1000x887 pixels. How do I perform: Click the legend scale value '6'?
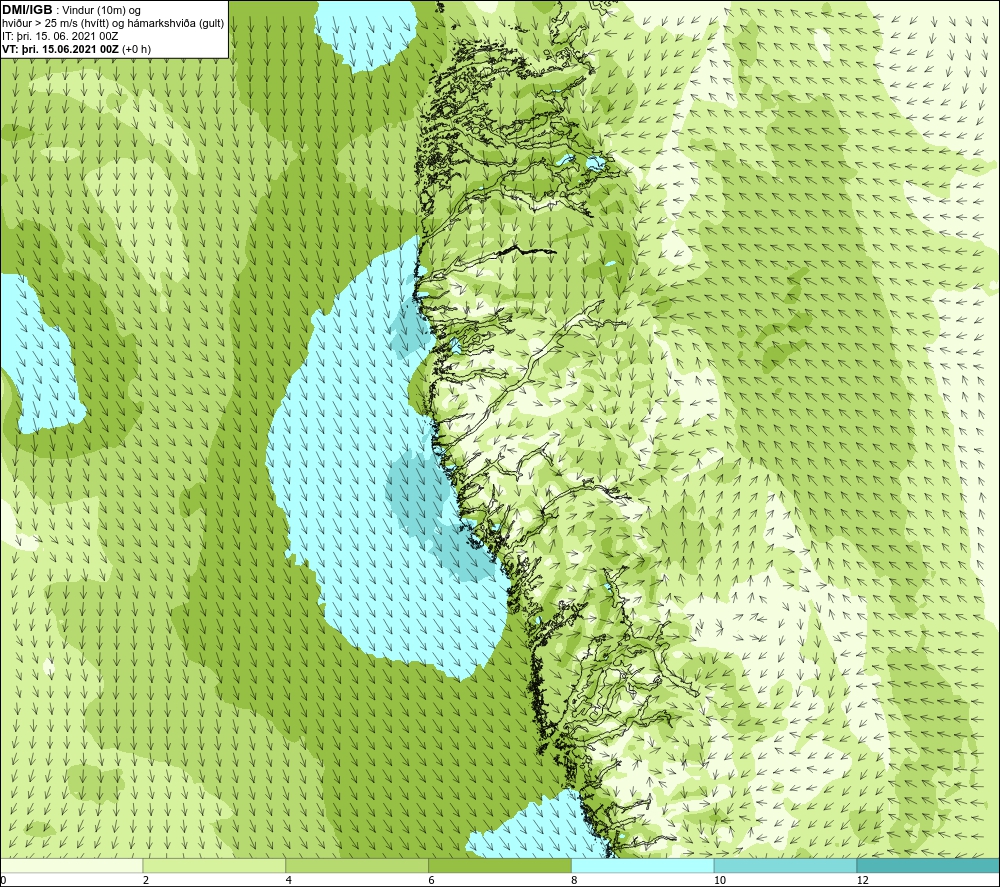[432, 880]
